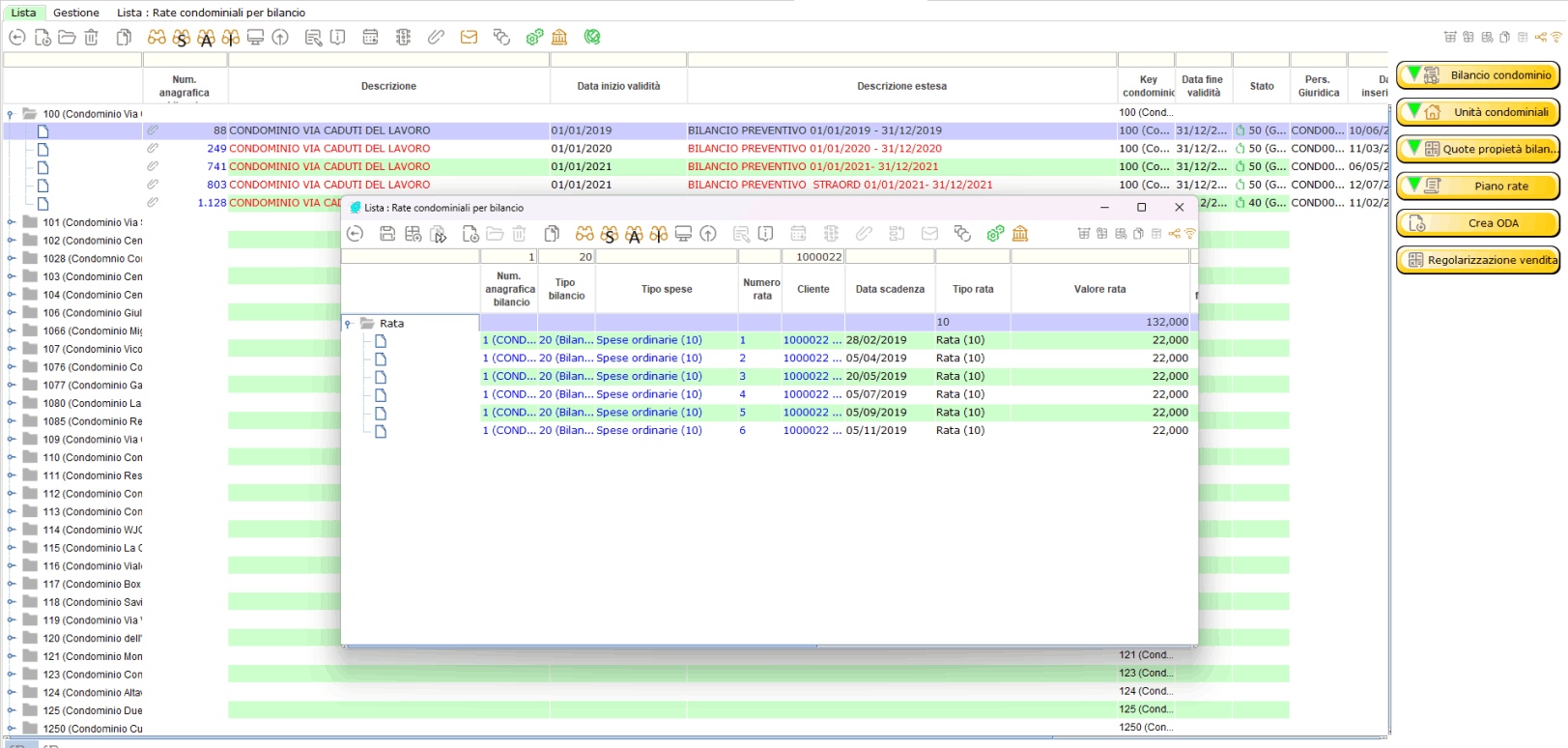Expand the 106 (Condominio Giul tree node
The image size is (1568, 748).
pos(11,313)
